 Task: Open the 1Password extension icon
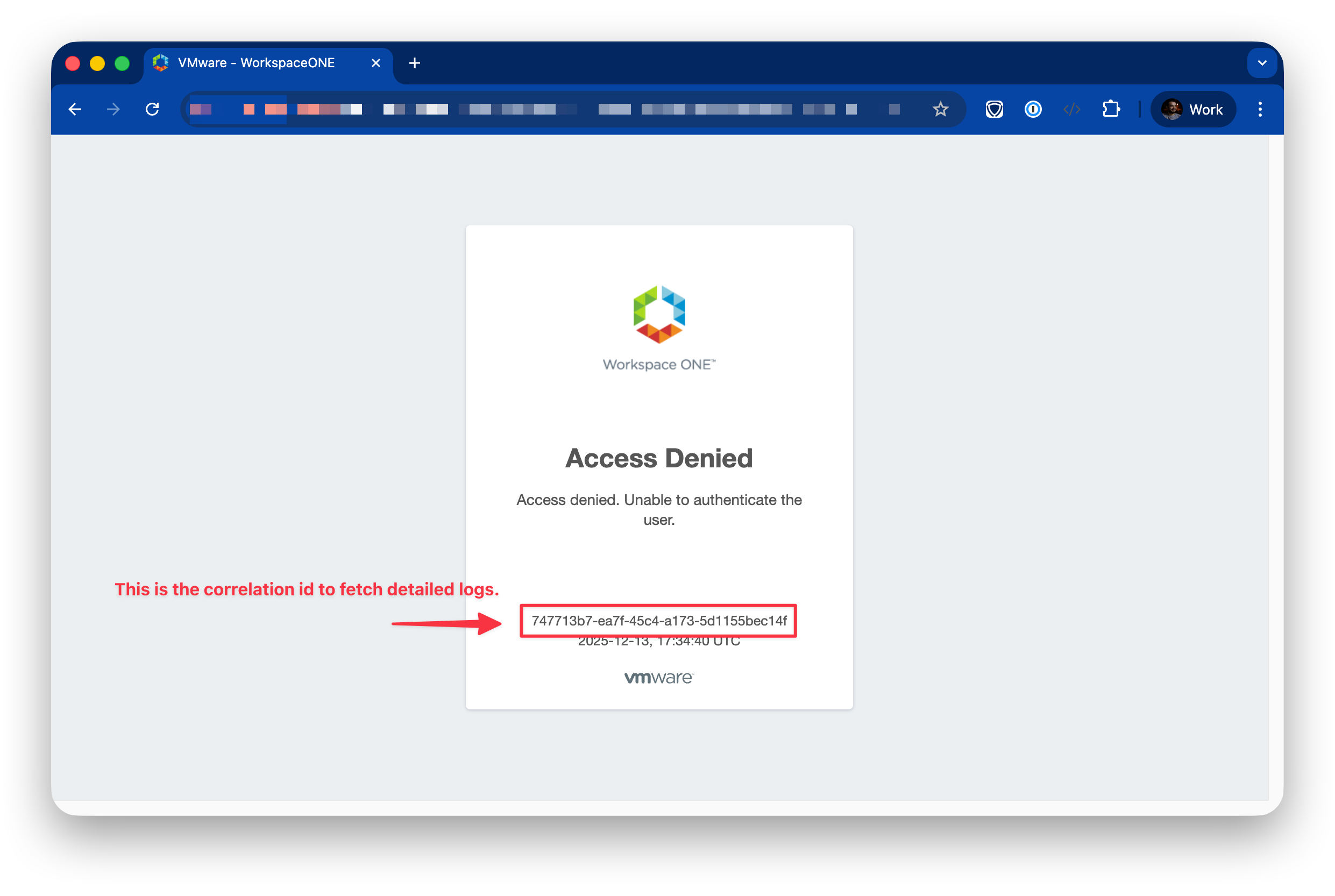pyautogui.click(x=1033, y=109)
